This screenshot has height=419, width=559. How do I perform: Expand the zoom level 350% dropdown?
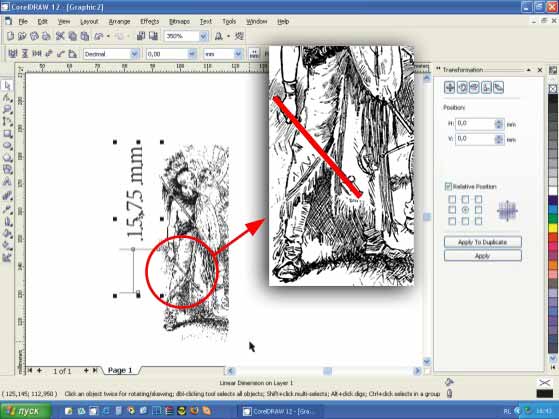click(204, 36)
